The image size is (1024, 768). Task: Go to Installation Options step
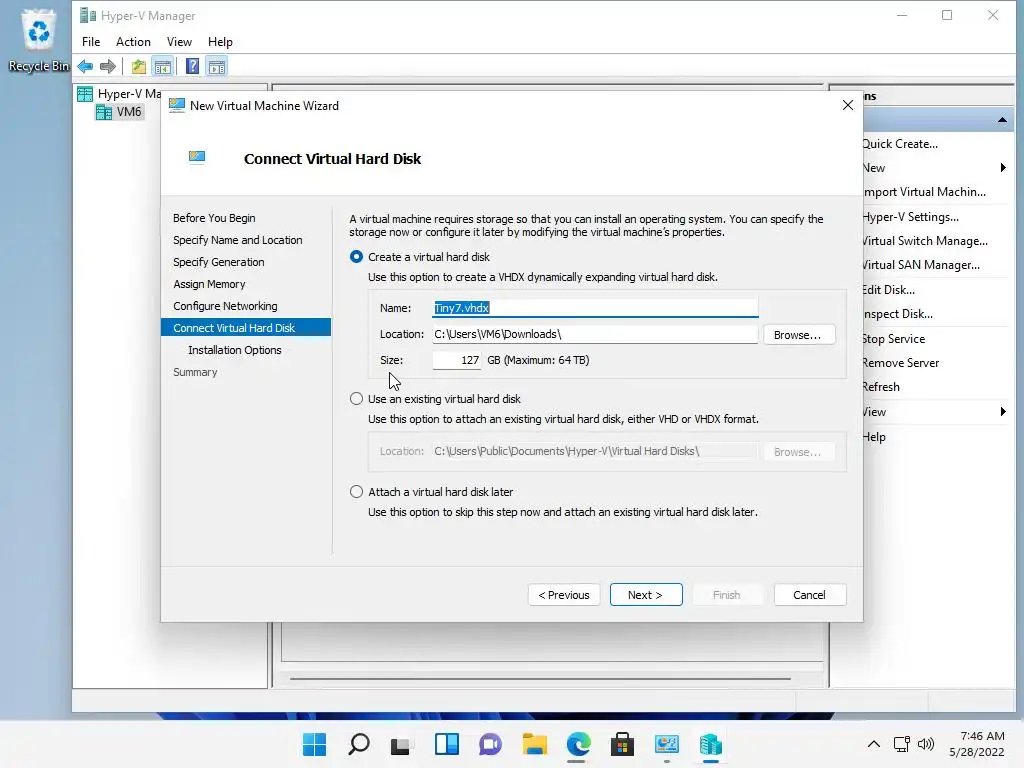(234, 350)
